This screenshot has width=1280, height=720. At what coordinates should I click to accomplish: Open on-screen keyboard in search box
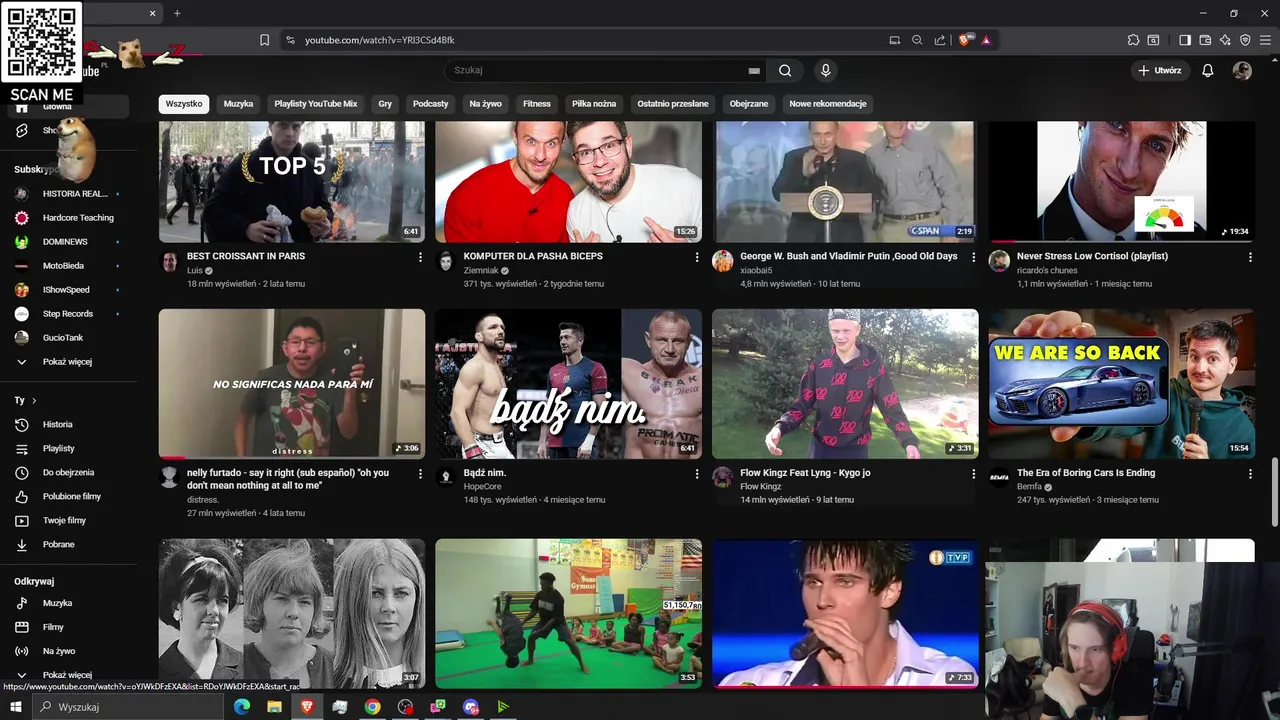click(x=754, y=71)
